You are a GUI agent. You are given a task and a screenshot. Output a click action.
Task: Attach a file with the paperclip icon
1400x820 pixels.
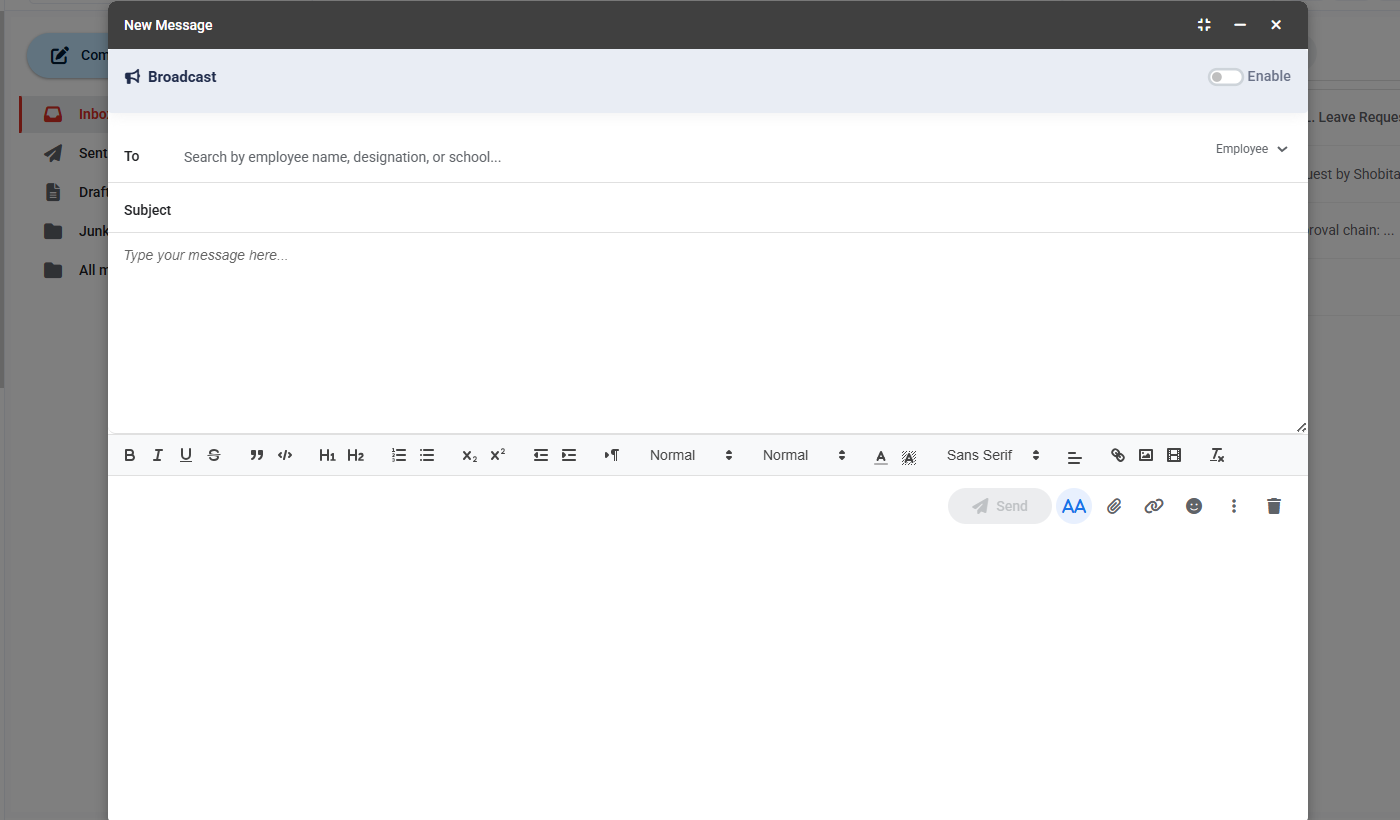pos(1114,506)
